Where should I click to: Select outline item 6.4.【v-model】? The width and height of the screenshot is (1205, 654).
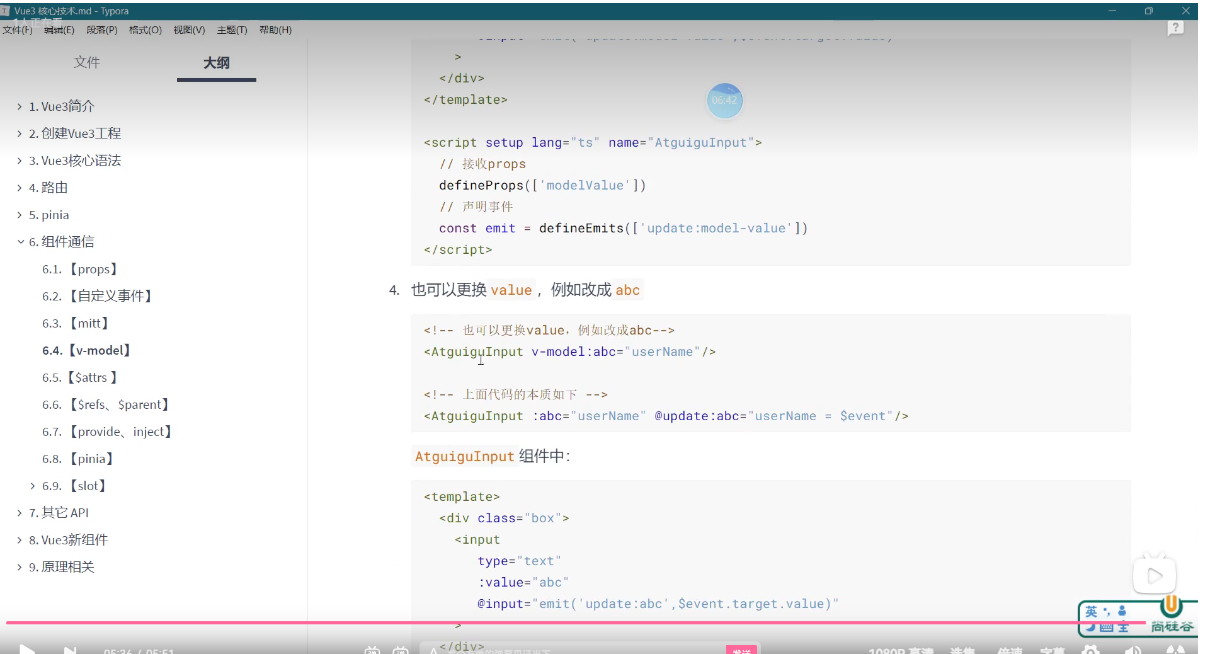click(x=87, y=350)
